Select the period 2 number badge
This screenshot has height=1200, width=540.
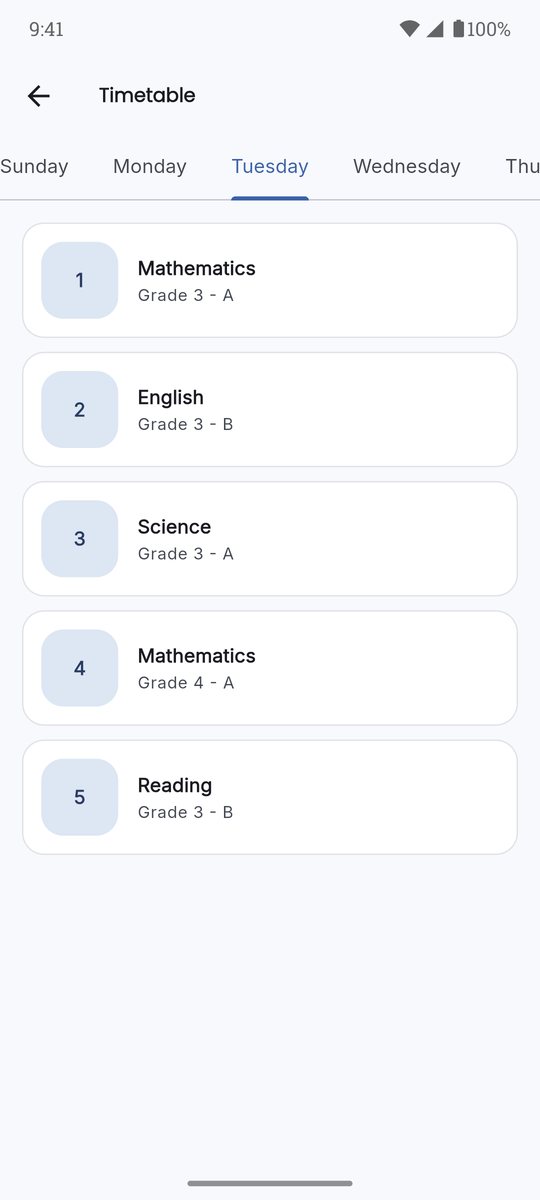click(80, 409)
